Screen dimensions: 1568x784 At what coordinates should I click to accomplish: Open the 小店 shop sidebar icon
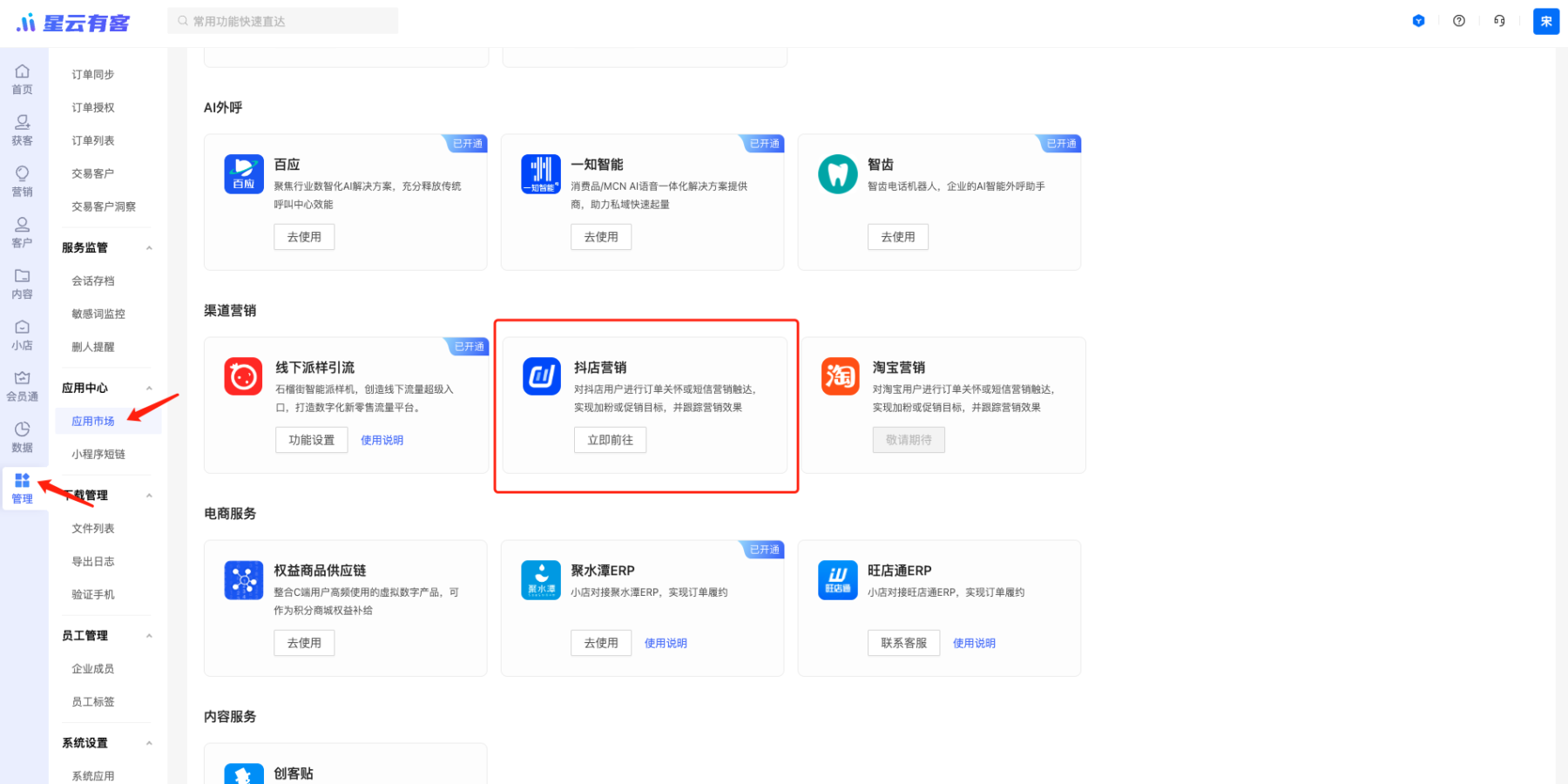coord(23,335)
